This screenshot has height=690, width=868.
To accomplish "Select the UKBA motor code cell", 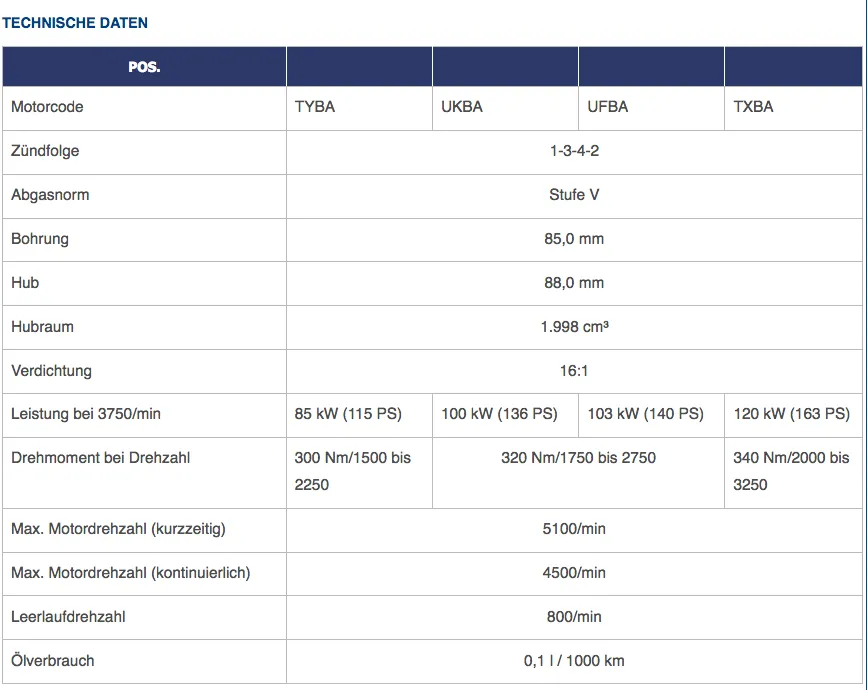I will (462, 107).
